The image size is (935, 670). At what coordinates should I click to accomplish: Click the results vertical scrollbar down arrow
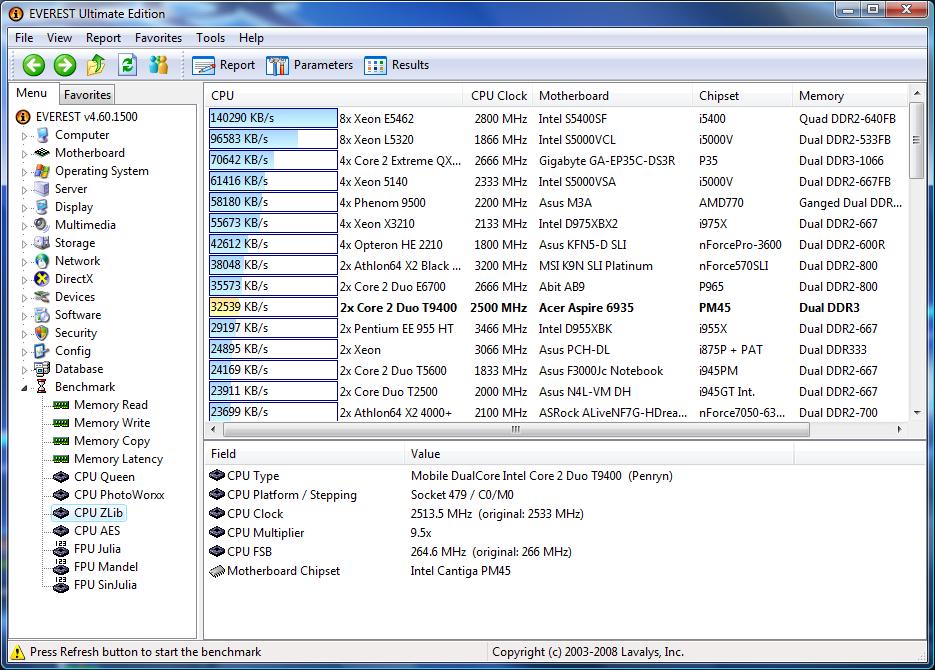click(917, 412)
